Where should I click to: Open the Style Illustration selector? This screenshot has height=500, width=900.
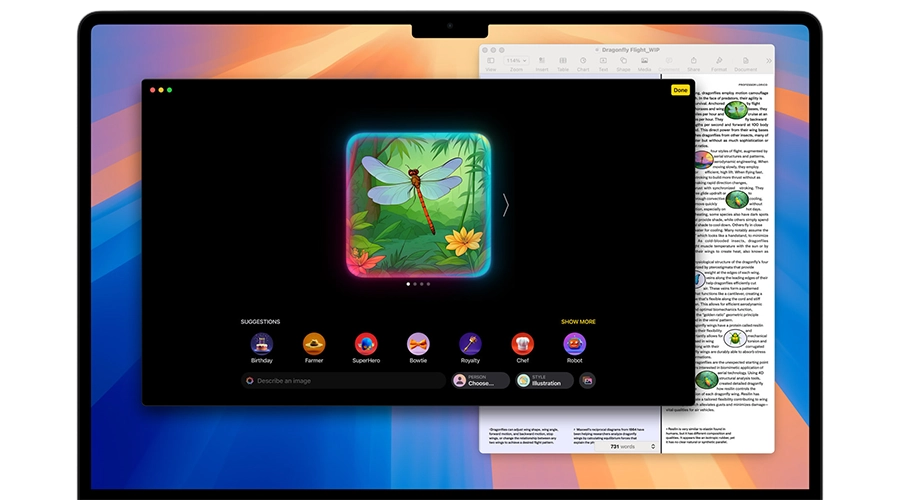pos(544,381)
